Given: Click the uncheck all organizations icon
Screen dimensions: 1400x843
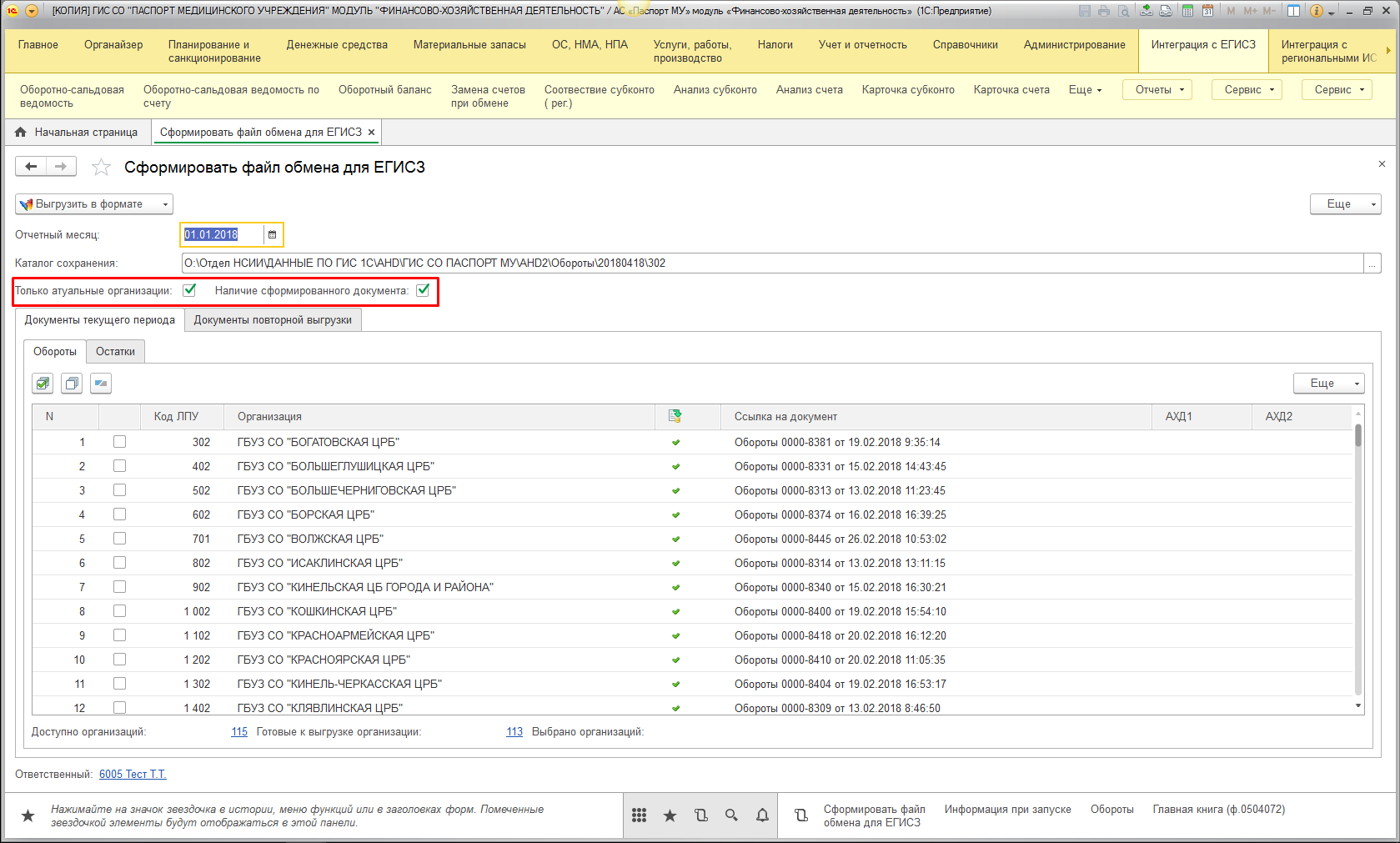Looking at the screenshot, I should click(x=72, y=384).
